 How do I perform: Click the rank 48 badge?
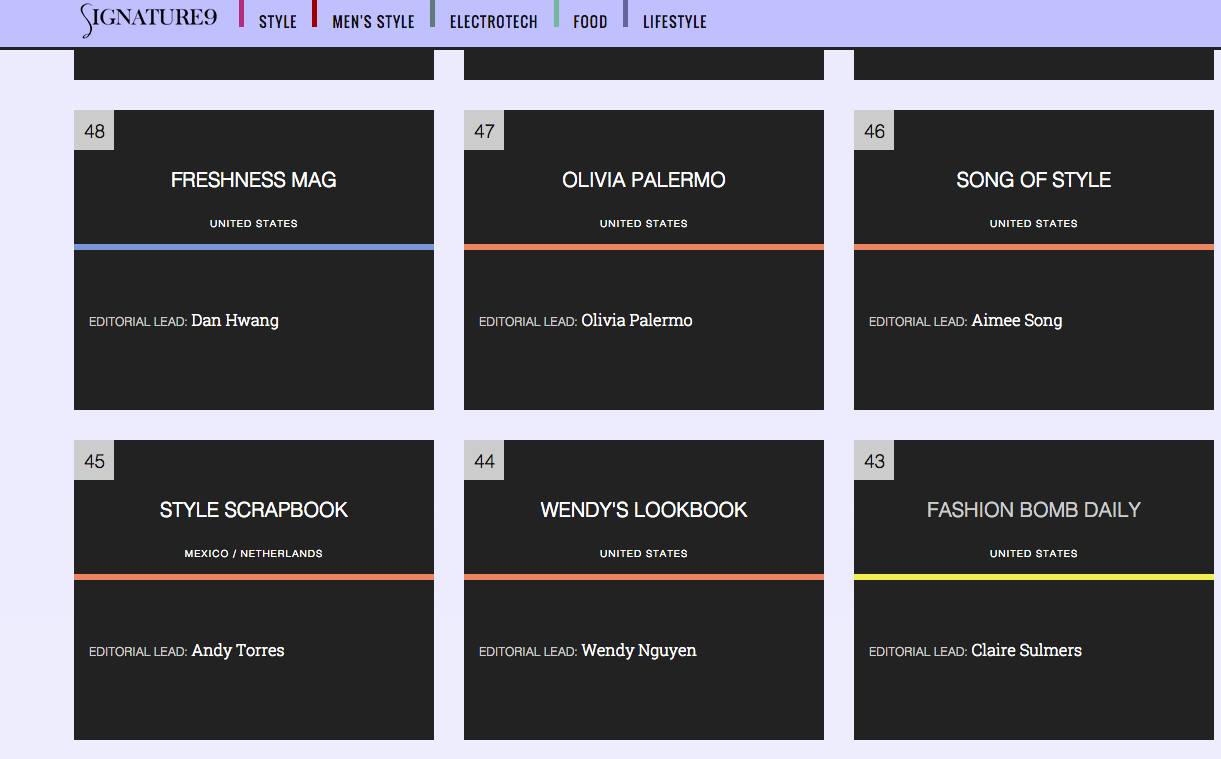[x=94, y=131]
